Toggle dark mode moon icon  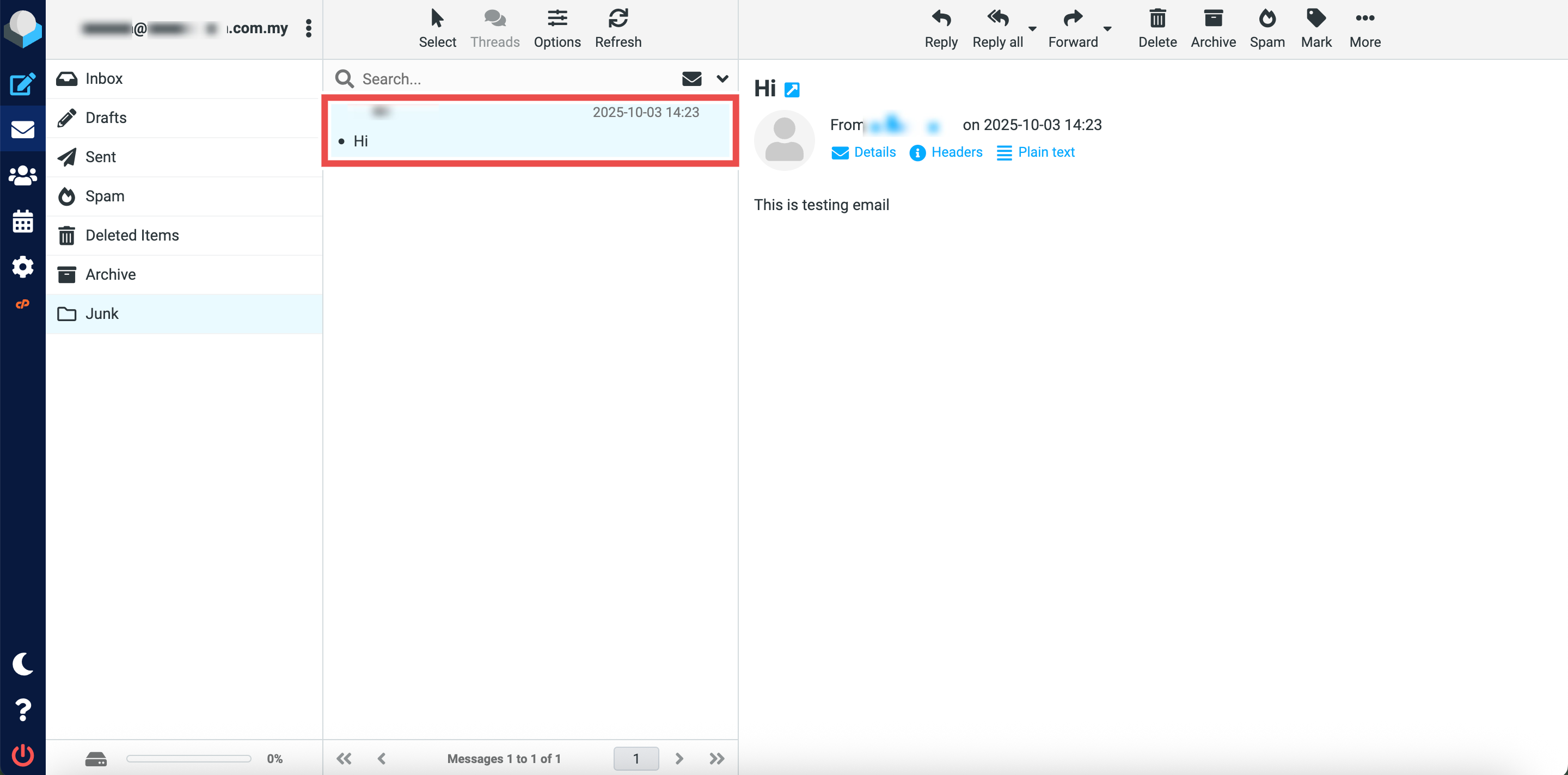pos(22,663)
